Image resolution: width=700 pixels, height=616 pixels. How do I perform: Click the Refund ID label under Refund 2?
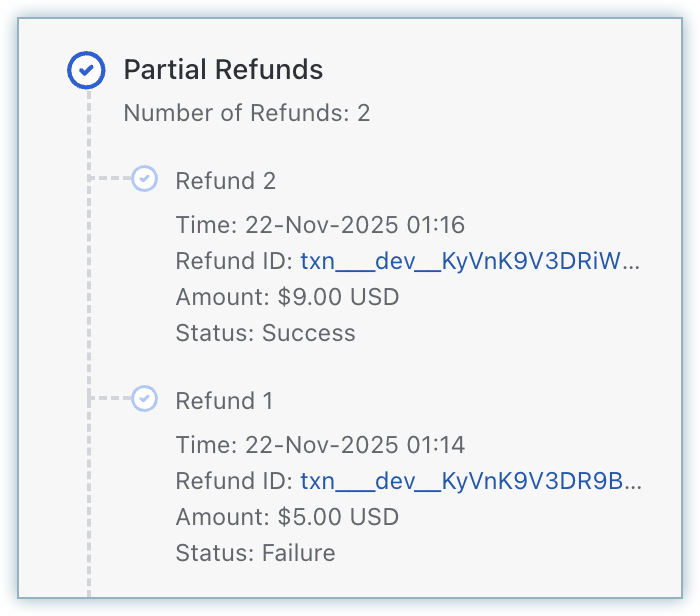click(234, 262)
